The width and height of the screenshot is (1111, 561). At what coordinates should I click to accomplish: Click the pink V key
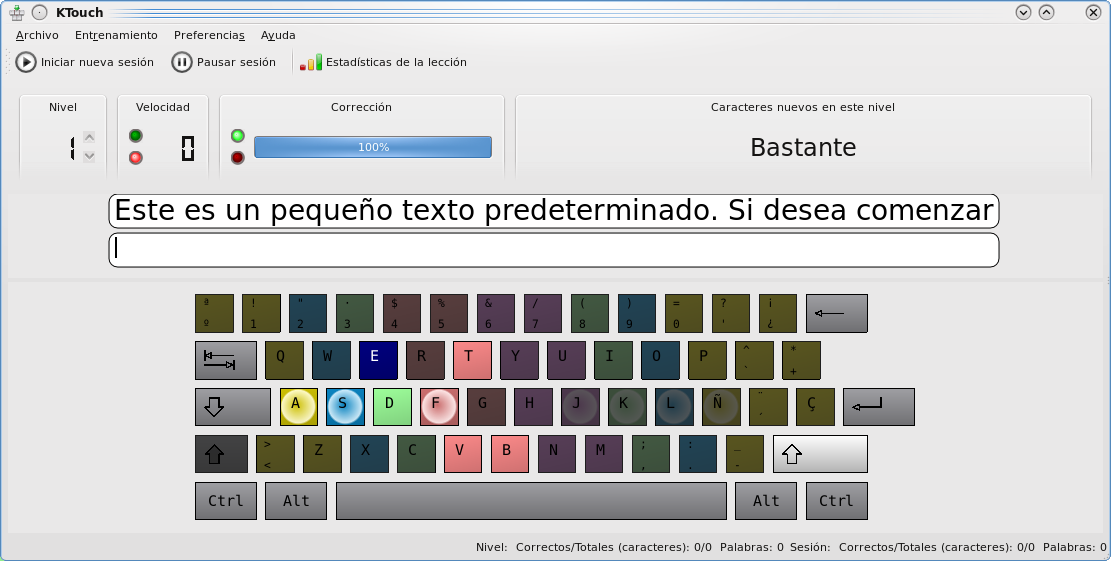tap(463, 454)
